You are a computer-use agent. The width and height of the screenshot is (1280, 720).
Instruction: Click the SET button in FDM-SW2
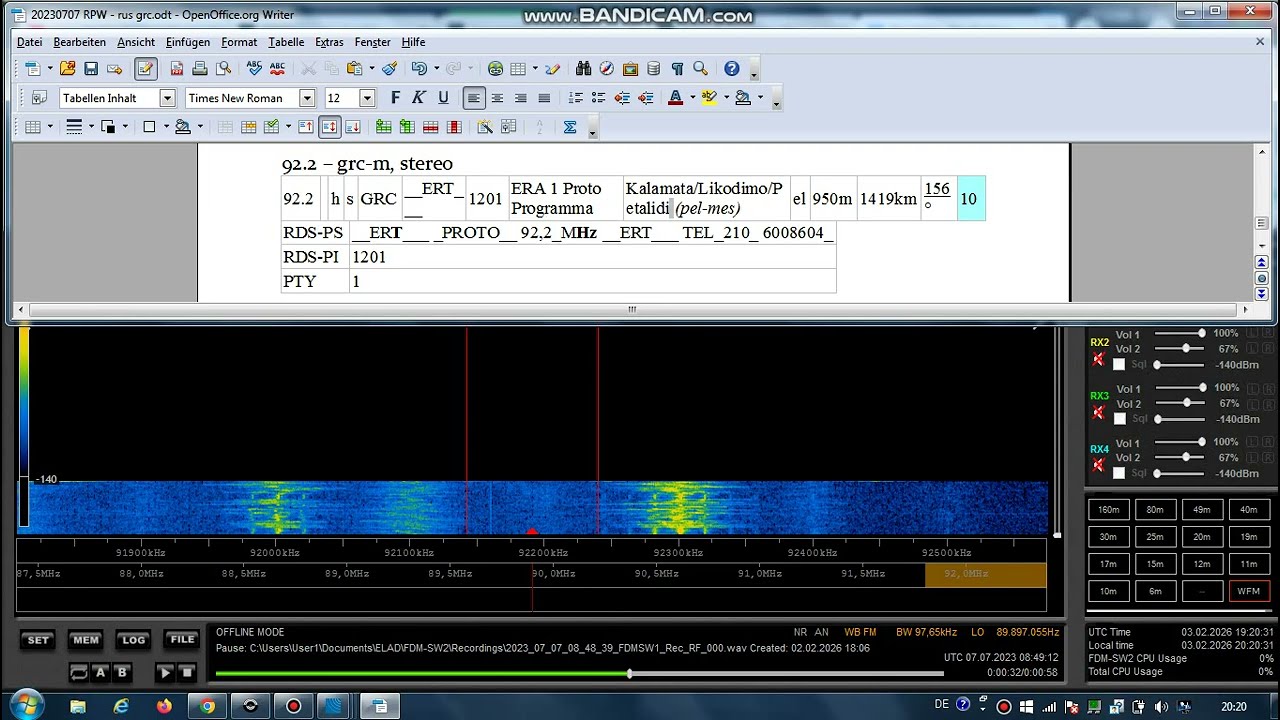point(38,640)
